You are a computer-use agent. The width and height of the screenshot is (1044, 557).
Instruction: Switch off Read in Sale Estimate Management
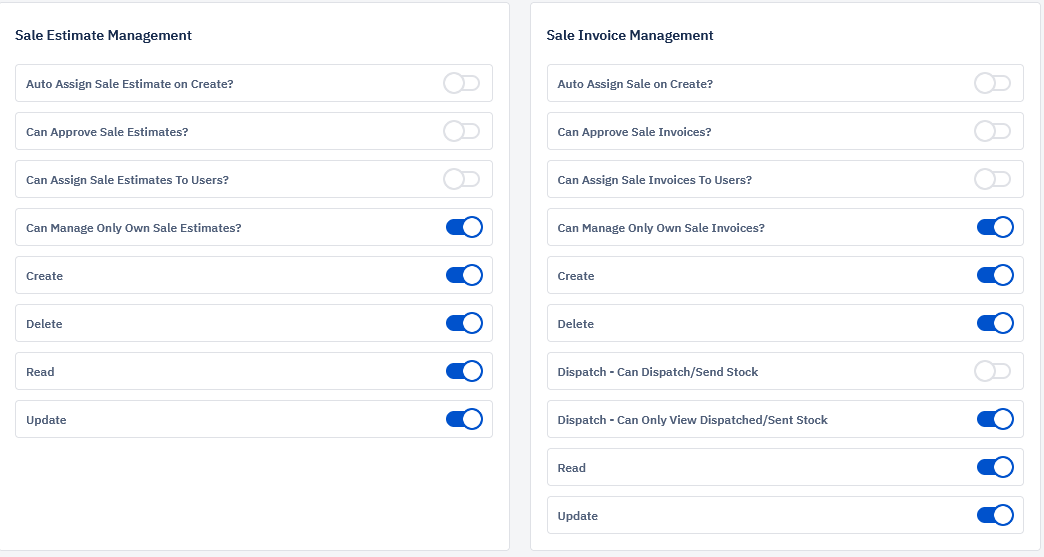coord(464,371)
